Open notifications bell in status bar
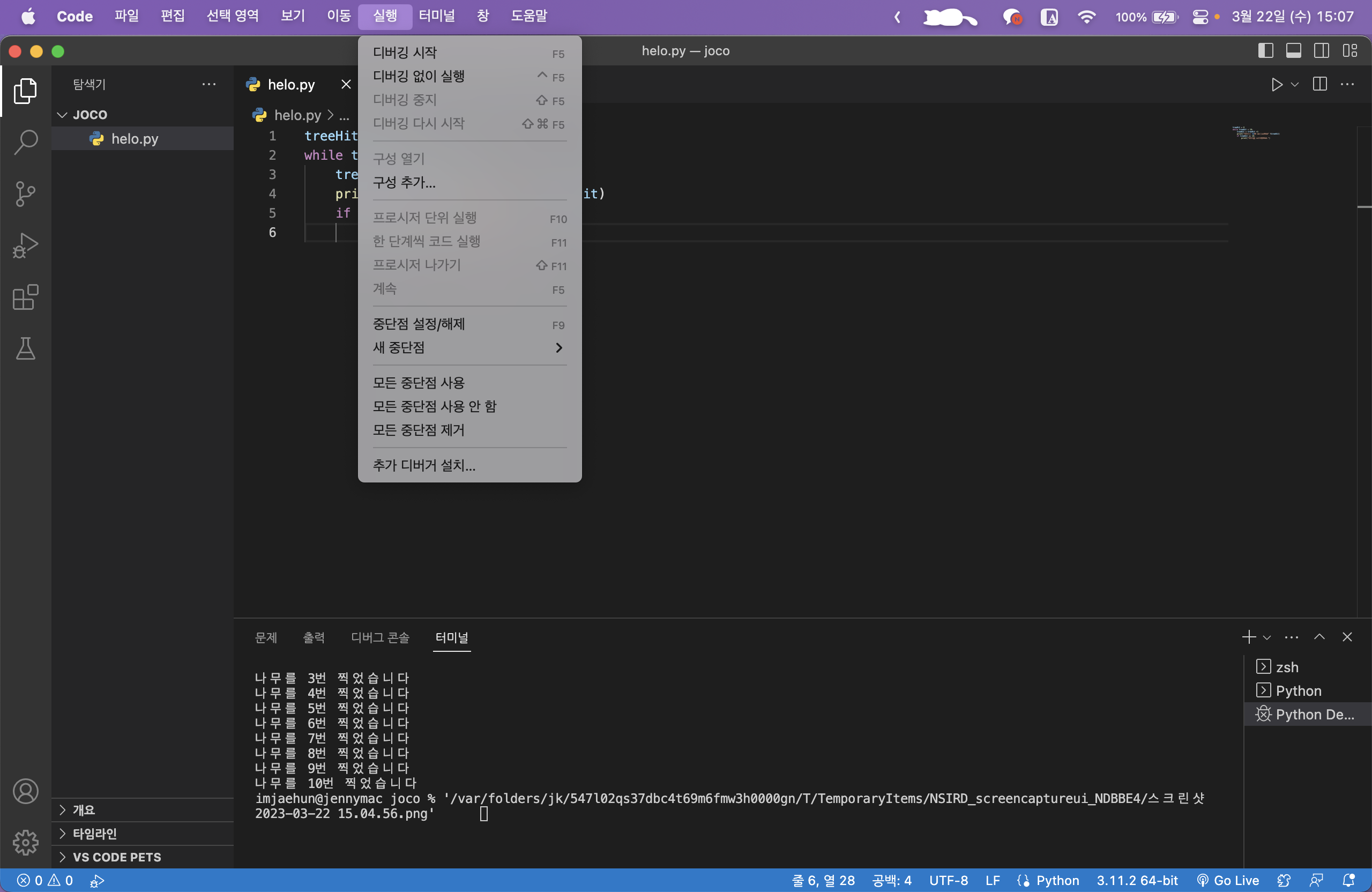This screenshot has width=1372, height=892. coord(1348,880)
